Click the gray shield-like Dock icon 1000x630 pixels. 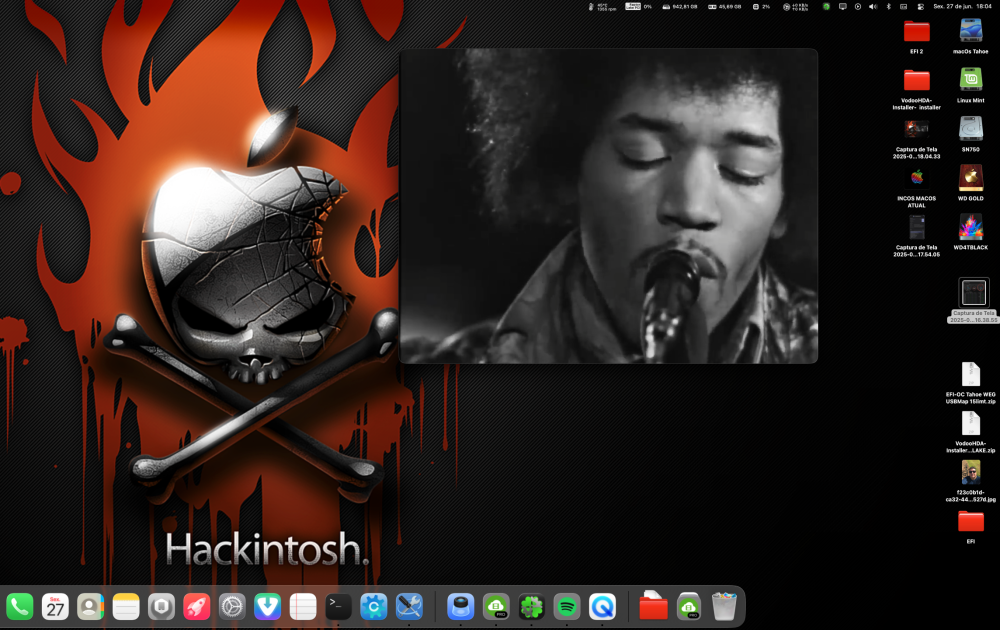pos(161,606)
